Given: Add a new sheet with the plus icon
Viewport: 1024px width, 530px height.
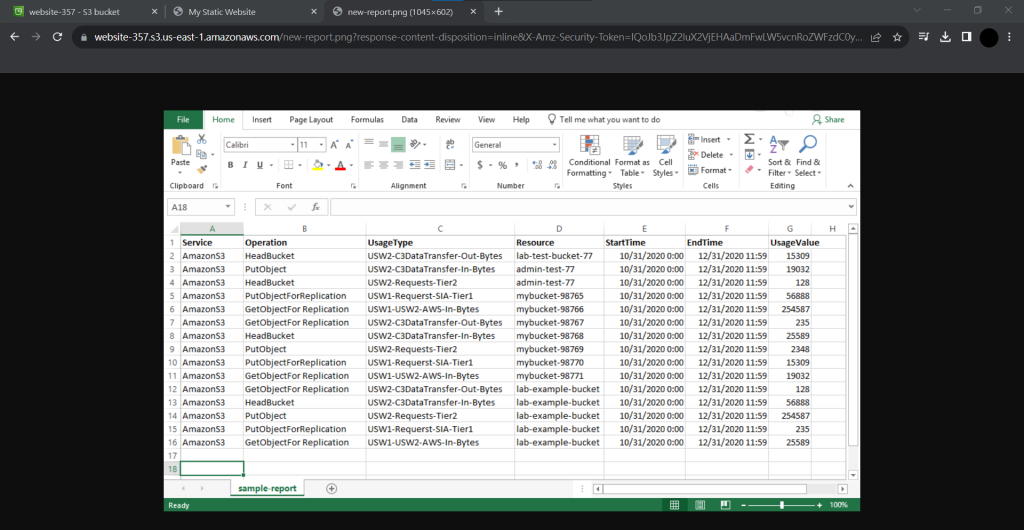Looking at the screenshot, I should click(332, 488).
